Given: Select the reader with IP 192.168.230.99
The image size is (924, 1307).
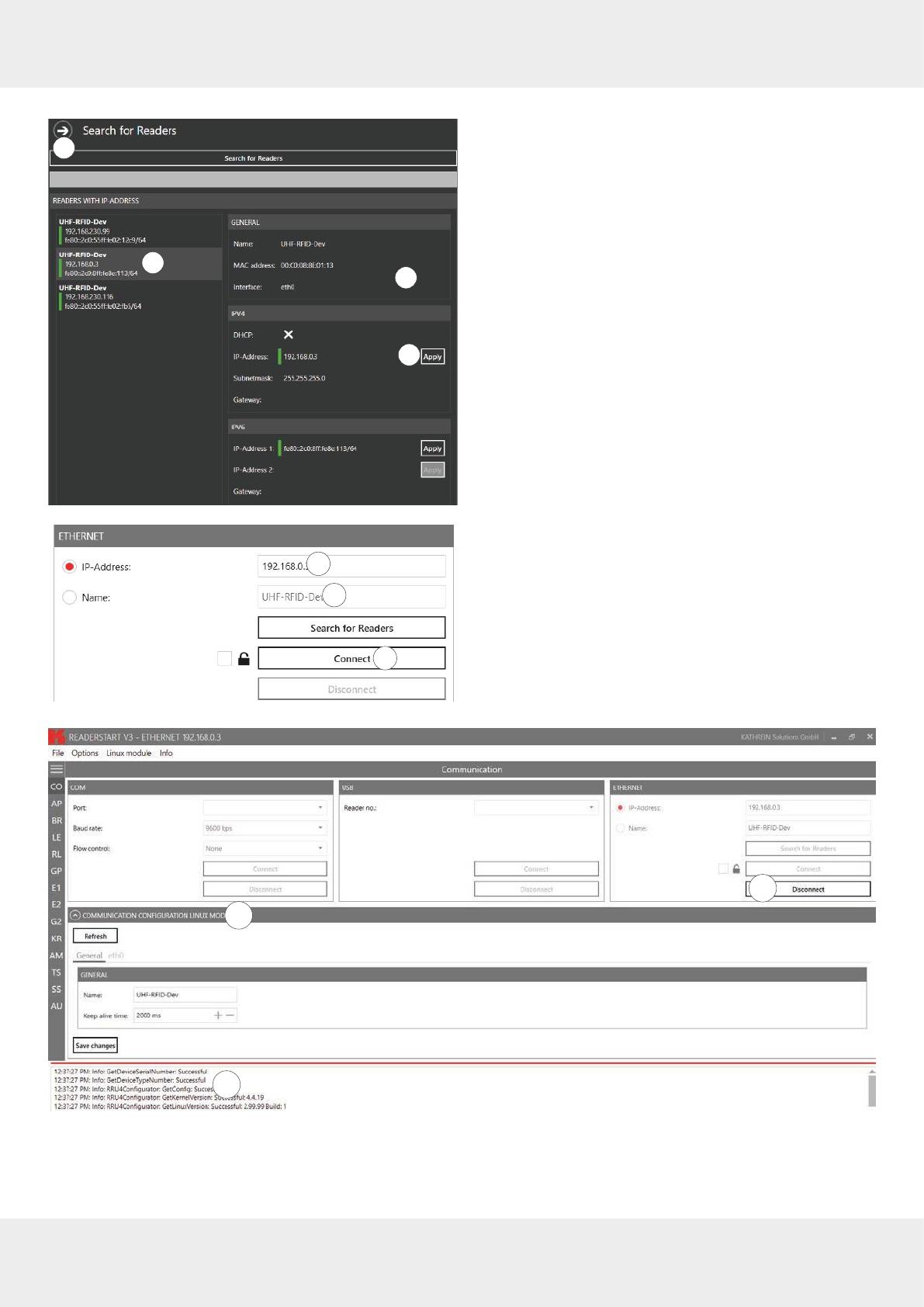Looking at the screenshot, I should tap(140, 231).
